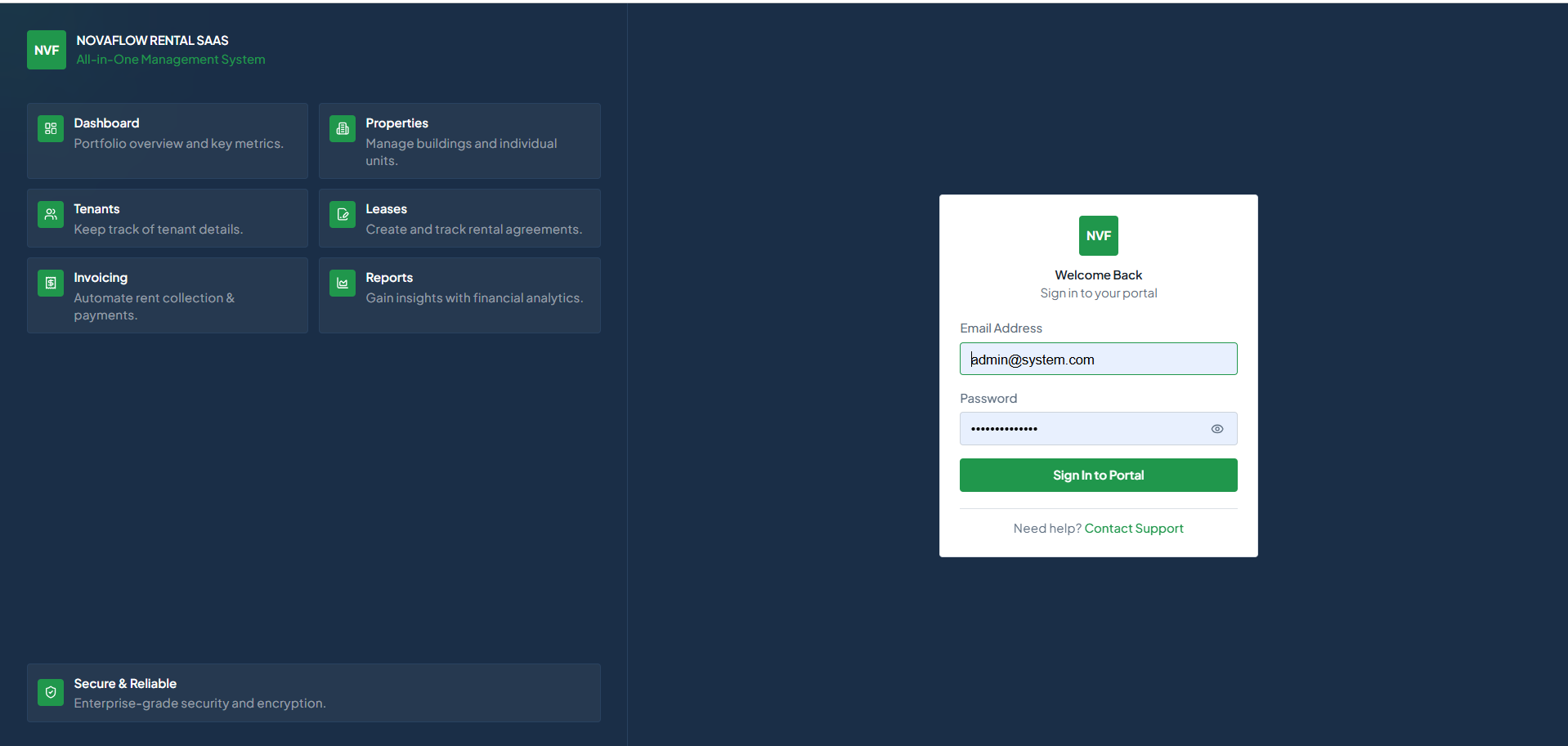Click the Reports chart icon
The height and width of the screenshot is (746, 1568).
[343, 283]
